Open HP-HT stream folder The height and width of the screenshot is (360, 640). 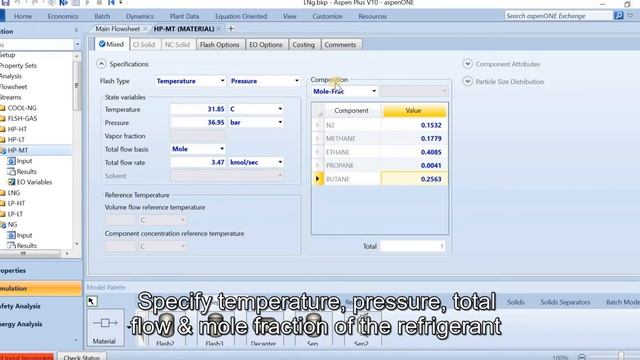17,129
